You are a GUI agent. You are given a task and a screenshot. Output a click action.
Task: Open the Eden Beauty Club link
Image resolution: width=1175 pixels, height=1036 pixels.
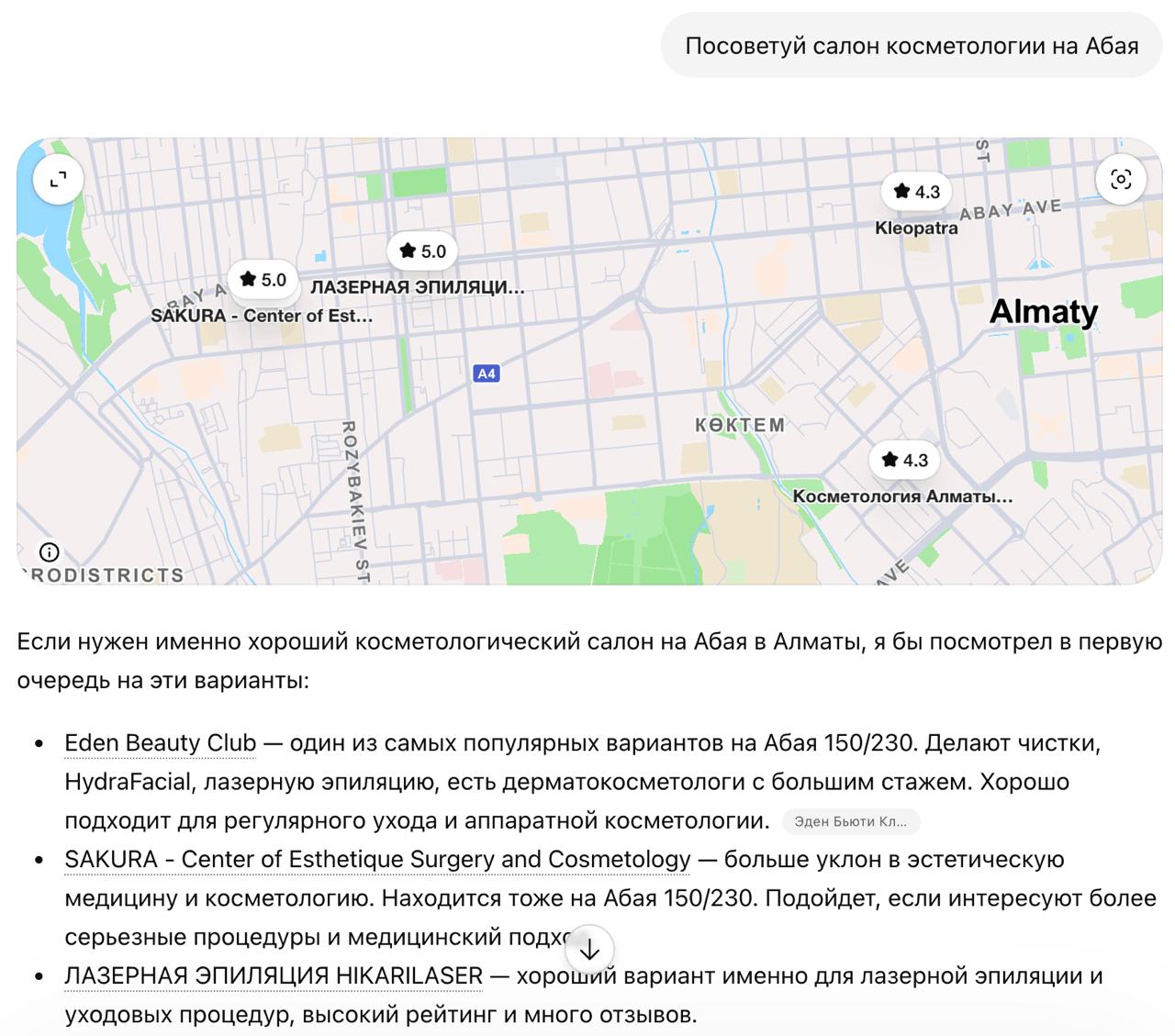click(160, 742)
